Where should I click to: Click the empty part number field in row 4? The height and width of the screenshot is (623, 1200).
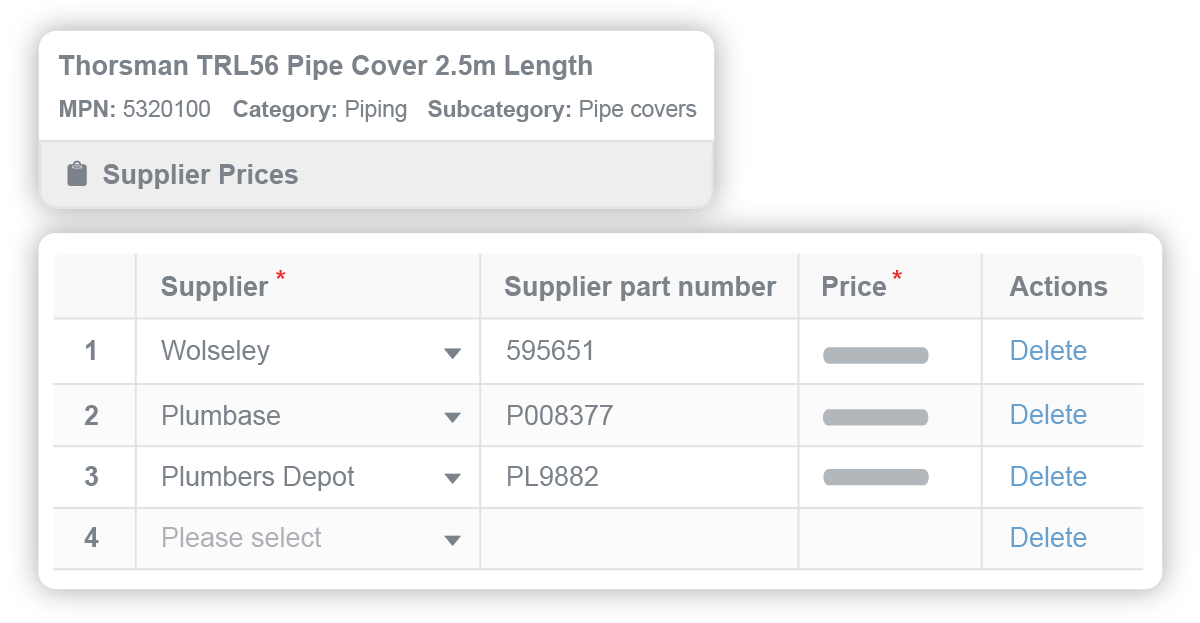coord(600,538)
